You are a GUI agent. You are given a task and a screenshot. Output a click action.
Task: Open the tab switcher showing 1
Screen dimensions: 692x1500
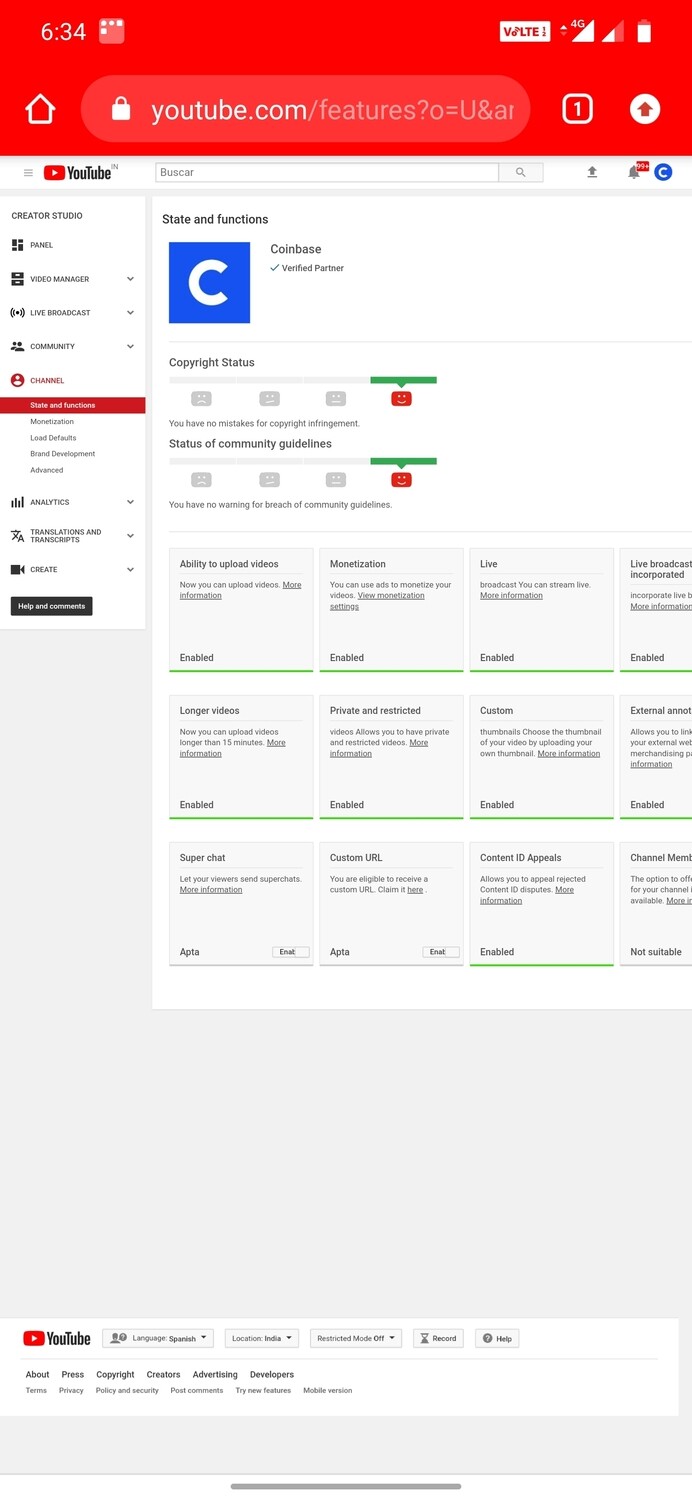[577, 109]
